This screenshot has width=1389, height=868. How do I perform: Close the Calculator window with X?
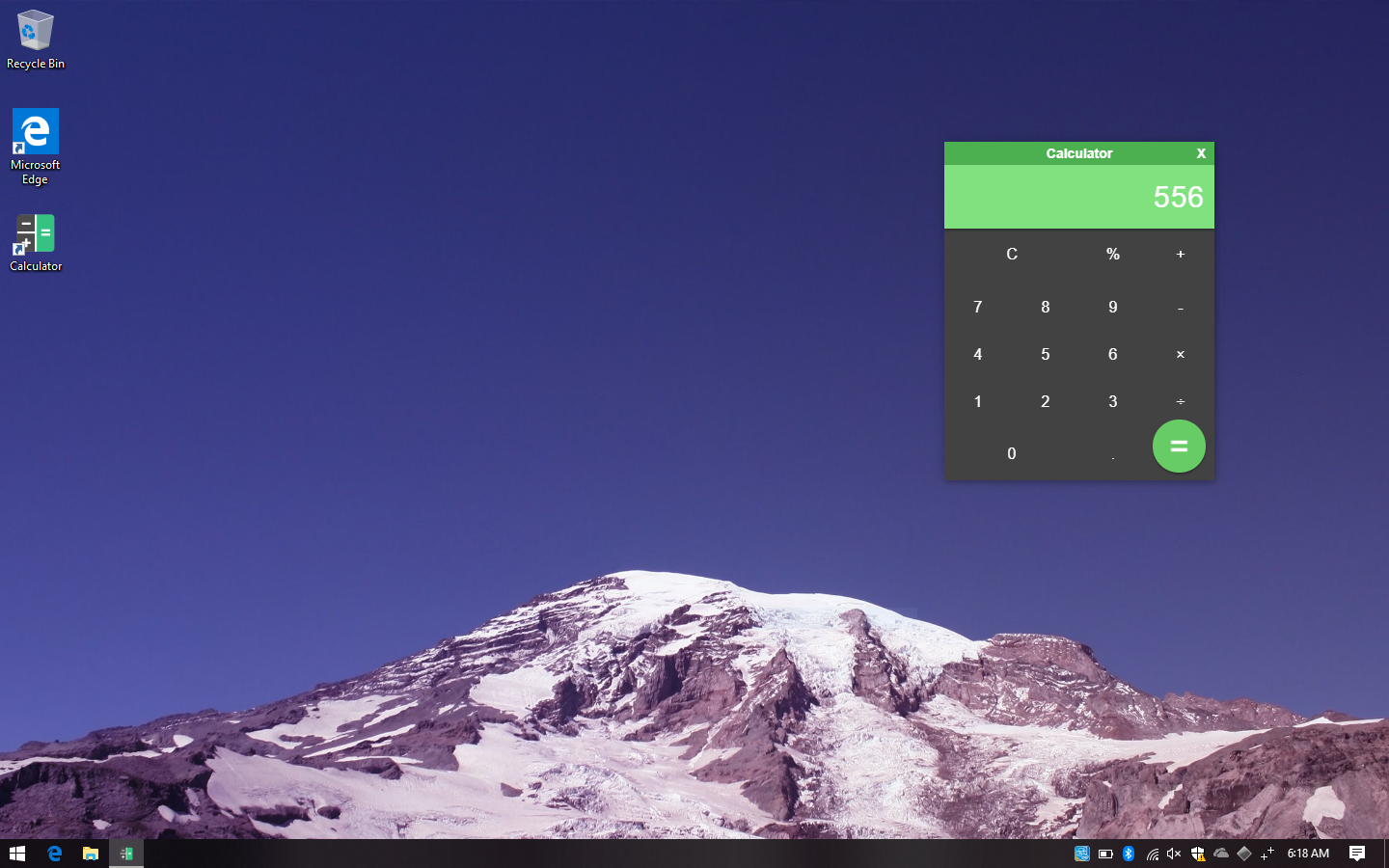1201,153
